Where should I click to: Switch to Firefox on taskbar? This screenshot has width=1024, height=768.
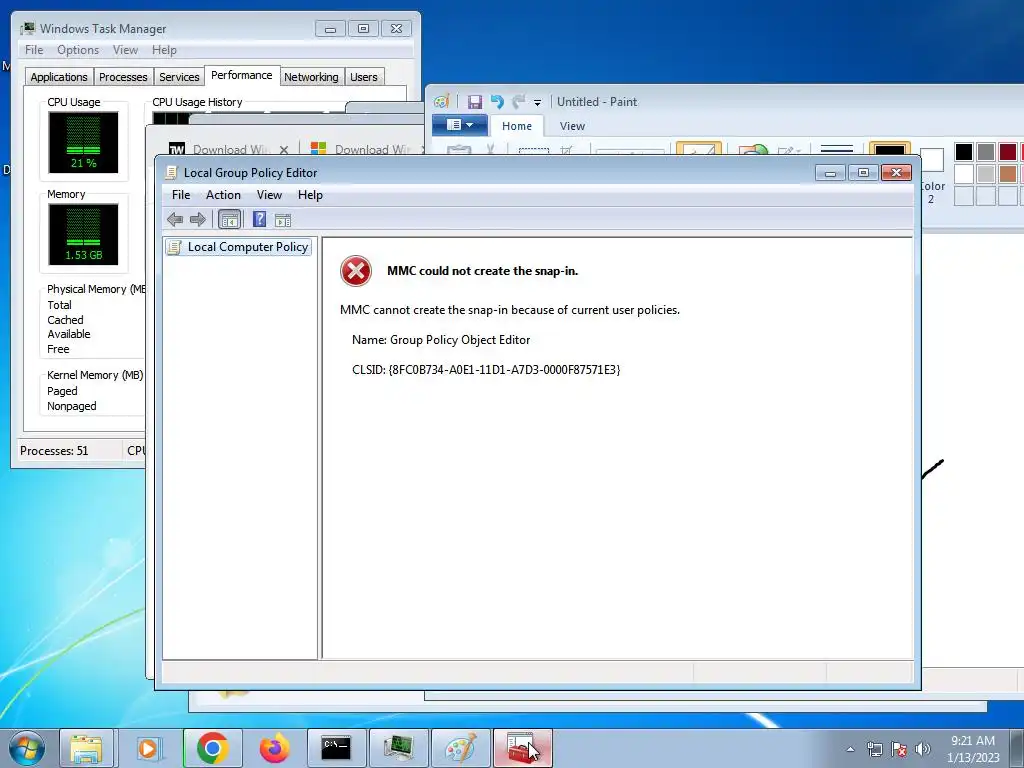(274, 748)
